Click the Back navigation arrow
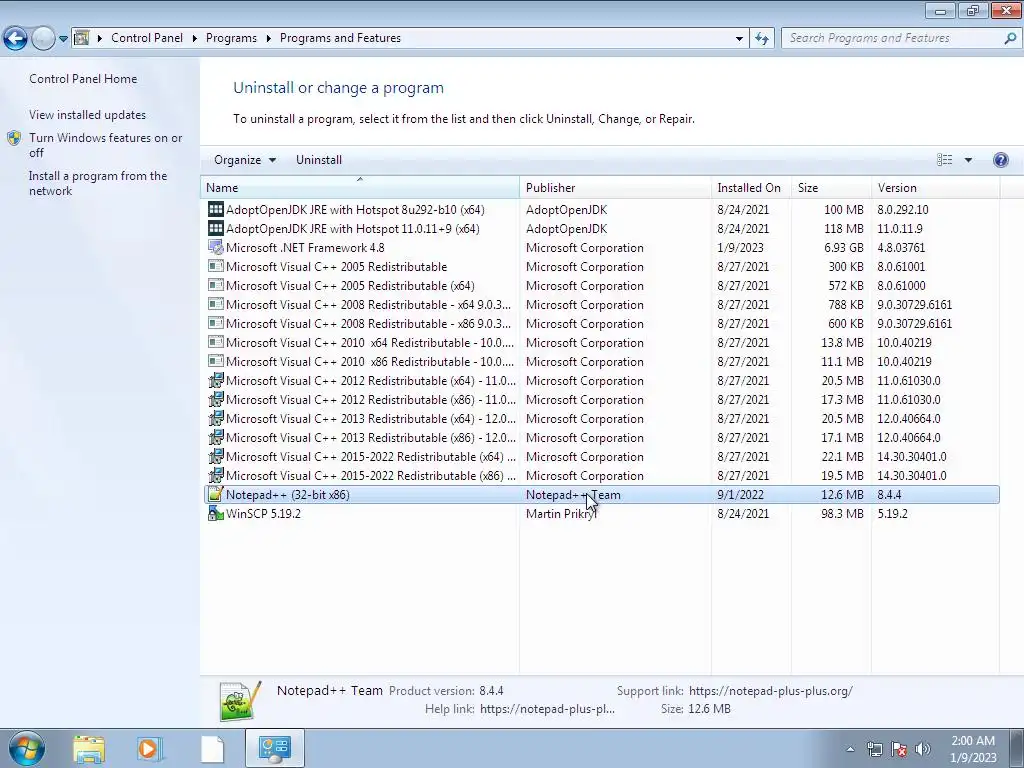The width and height of the screenshot is (1024, 768). pyautogui.click(x=16, y=39)
